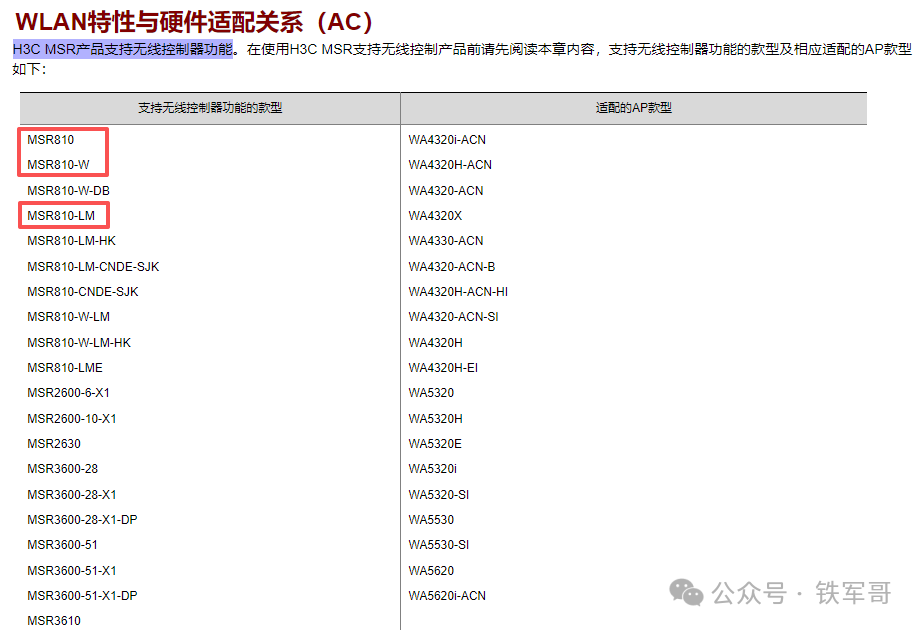The height and width of the screenshot is (630, 921).
Task: Click the WA4320H-EI AP model
Action: coord(443,368)
